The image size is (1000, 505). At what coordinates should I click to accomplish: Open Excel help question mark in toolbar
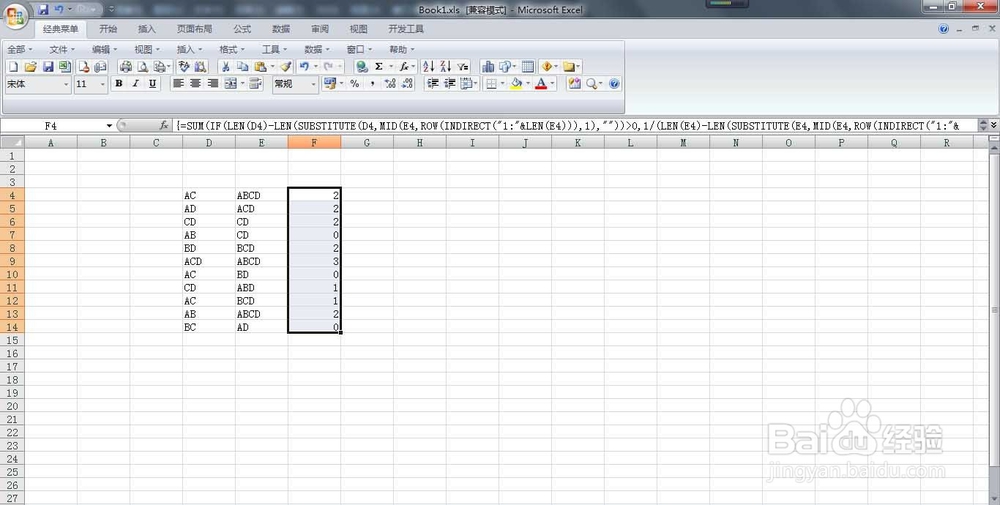pyautogui.click(x=614, y=84)
